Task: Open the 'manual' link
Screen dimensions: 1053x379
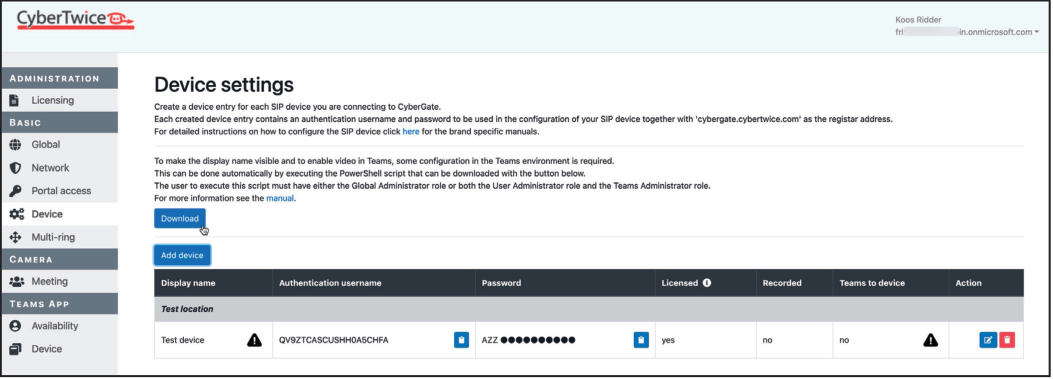Action: 280,198
